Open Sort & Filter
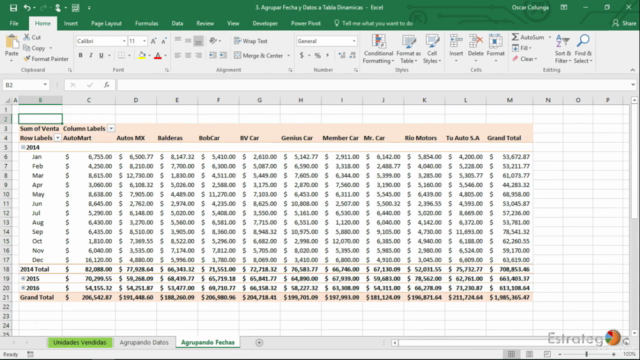Screen dimensions: 640x360 [x=562, y=49]
